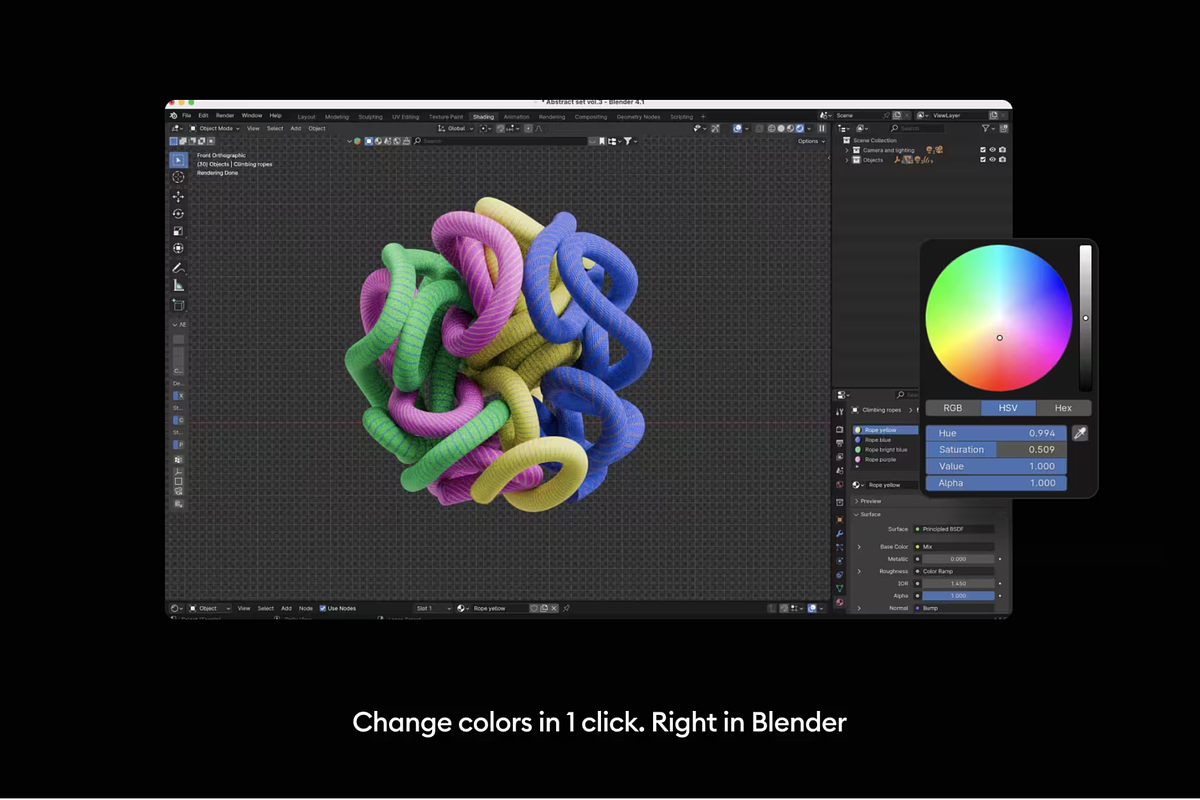Uncheck the Camera and lighting collection checkbox
The width and height of the screenshot is (1200, 800).
[x=983, y=150]
